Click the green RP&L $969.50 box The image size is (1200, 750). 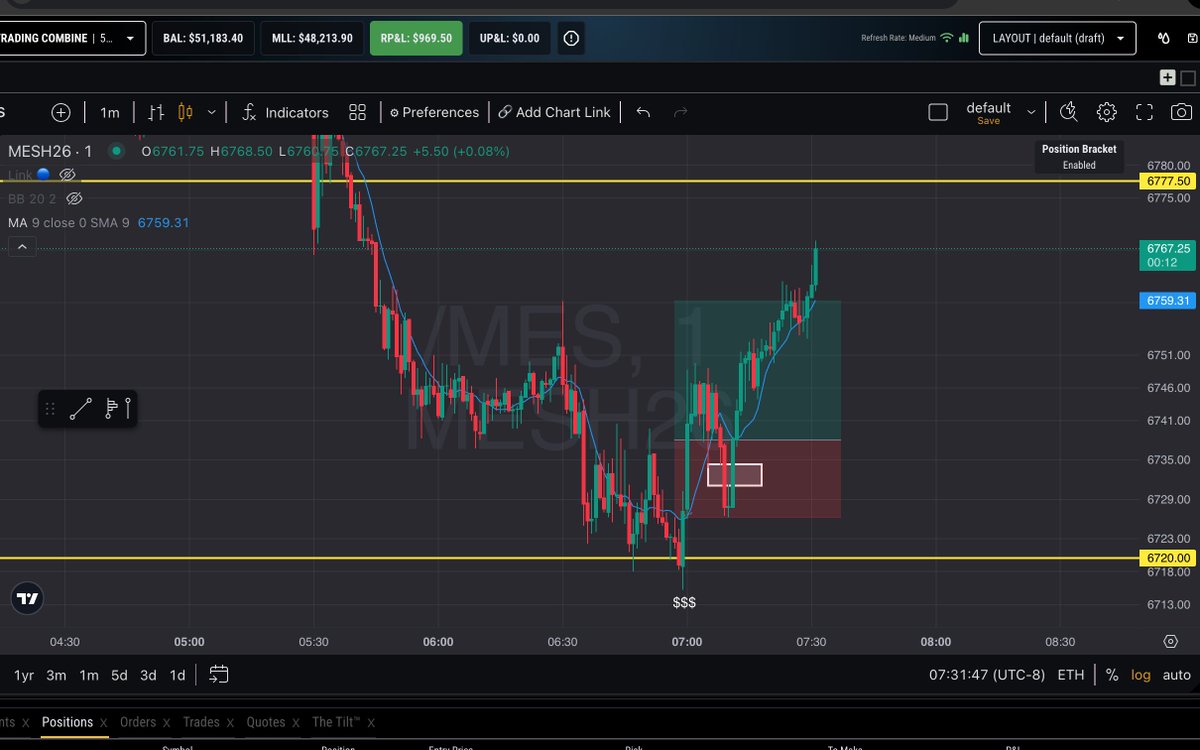point(416,38)
